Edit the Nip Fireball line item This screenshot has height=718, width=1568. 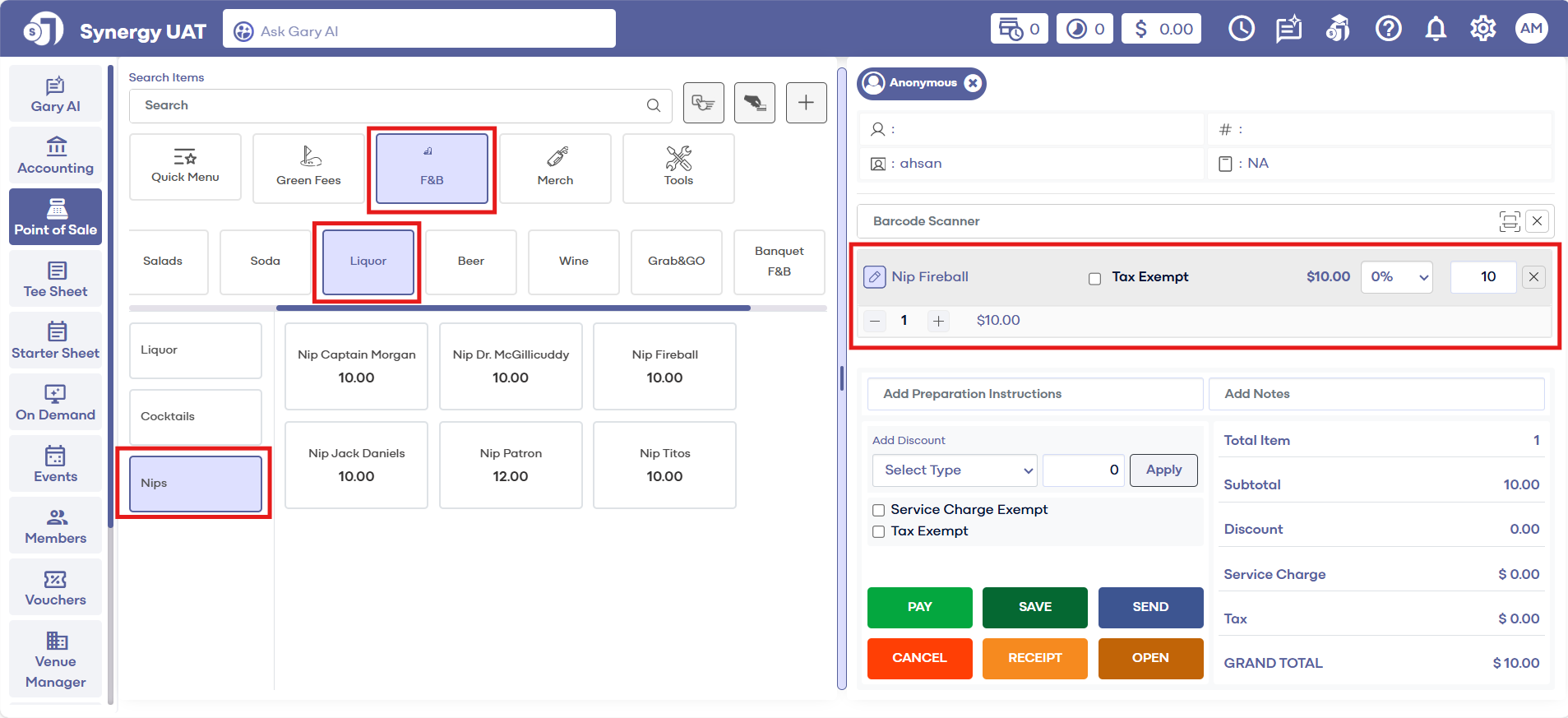(874, 277)
